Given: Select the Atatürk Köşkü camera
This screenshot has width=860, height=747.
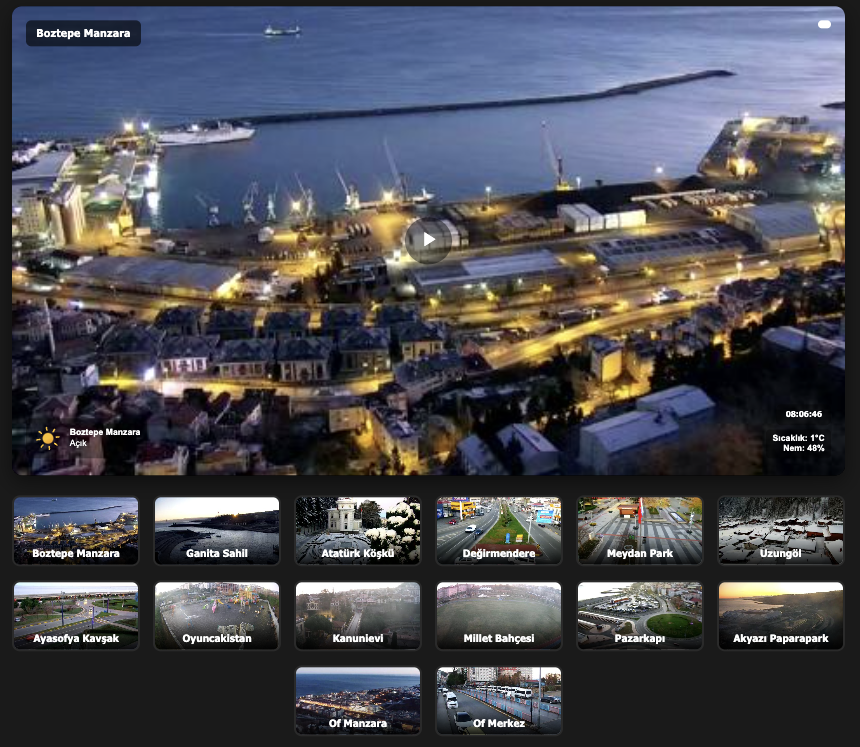Looking at the screenshot, I should (358, 531).
